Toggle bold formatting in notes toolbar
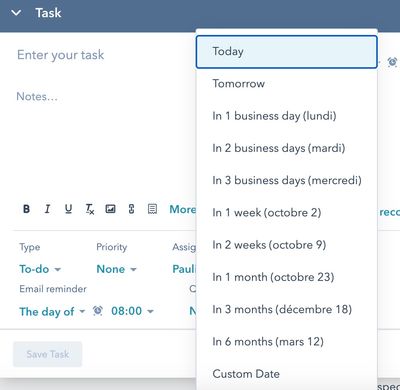The width and height of the screenshot is (400, 390). (26, 209)
